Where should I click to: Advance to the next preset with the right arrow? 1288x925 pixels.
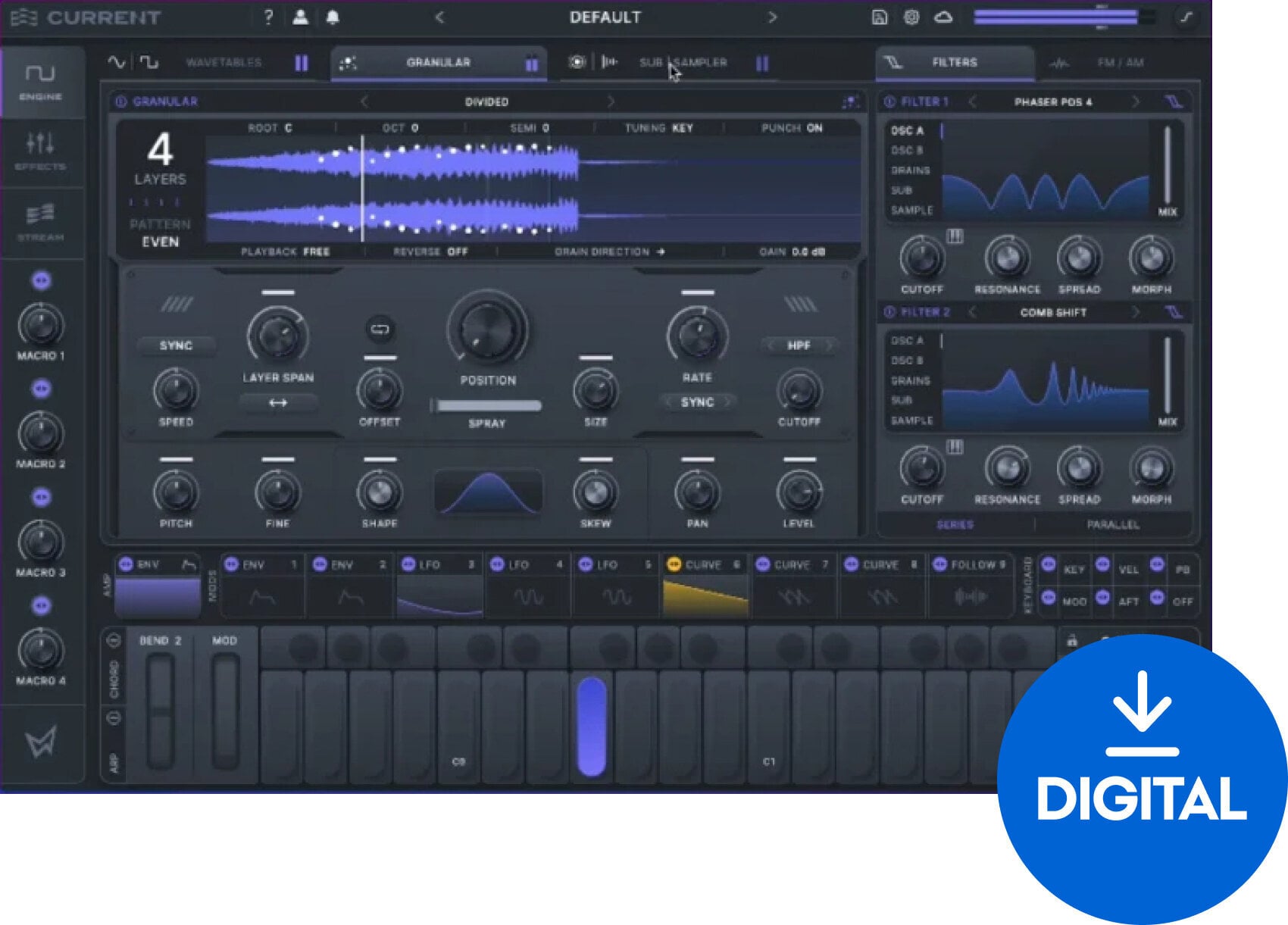tap(774, 17)
